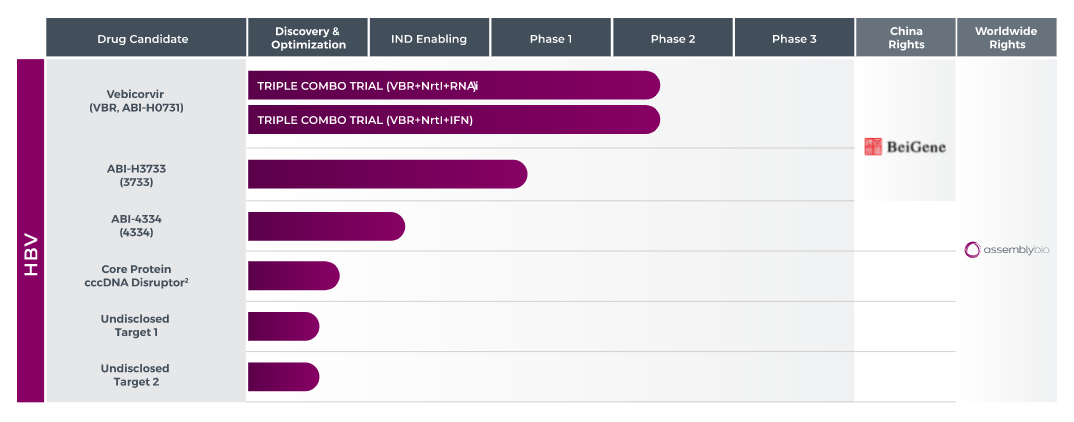Screen dimensions: 1074x422
Task: Click the China Rights header
Action: (906, 38)
